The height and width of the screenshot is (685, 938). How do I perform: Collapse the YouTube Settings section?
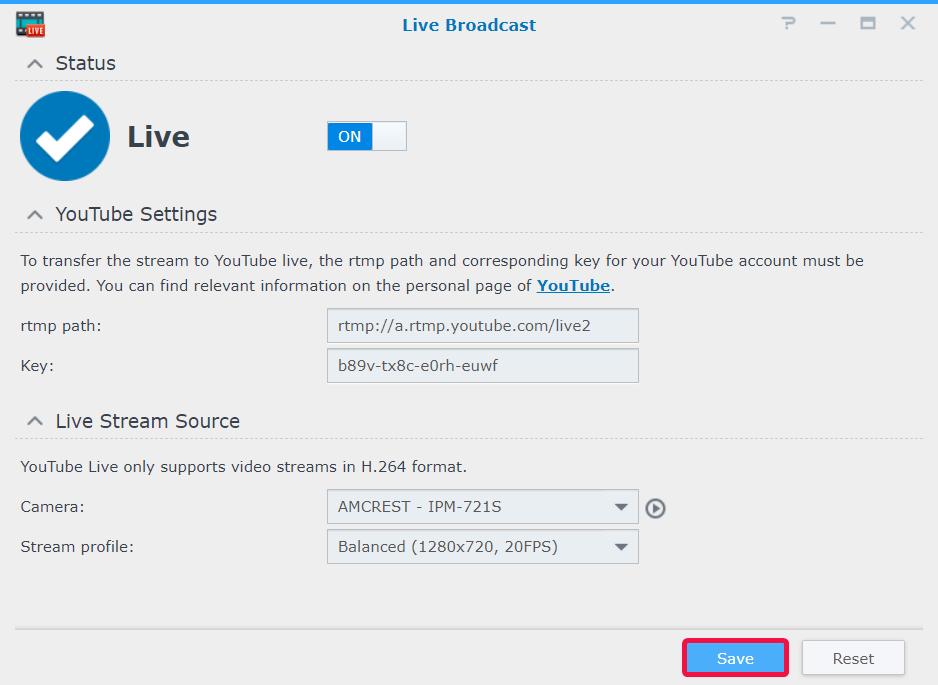point(35,214)
